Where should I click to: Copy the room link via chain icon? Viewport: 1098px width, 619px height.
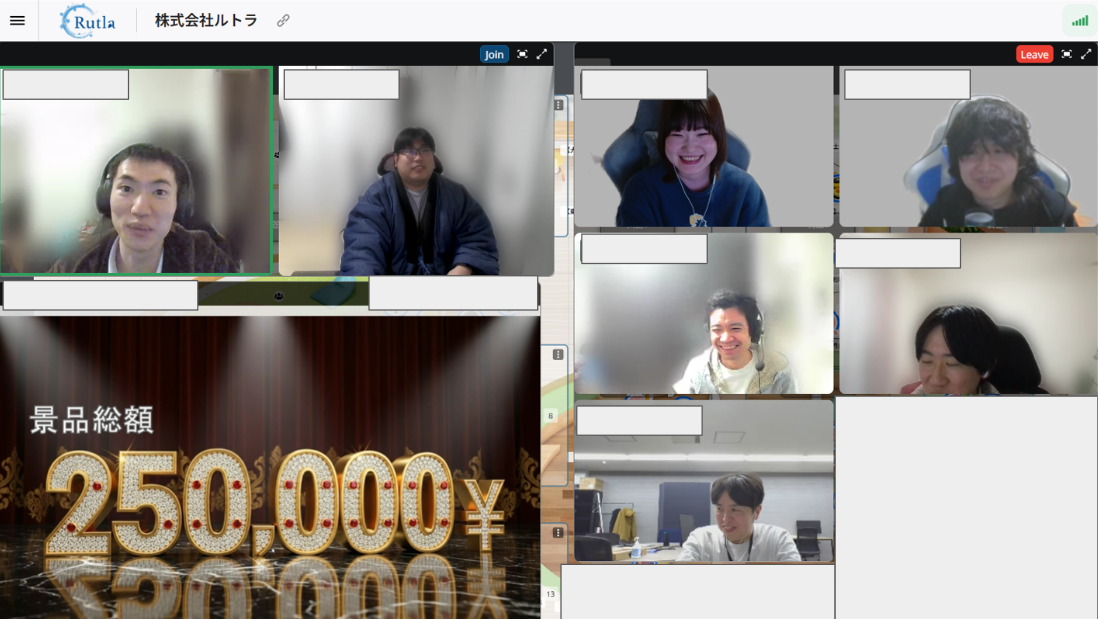coord(283,21)
